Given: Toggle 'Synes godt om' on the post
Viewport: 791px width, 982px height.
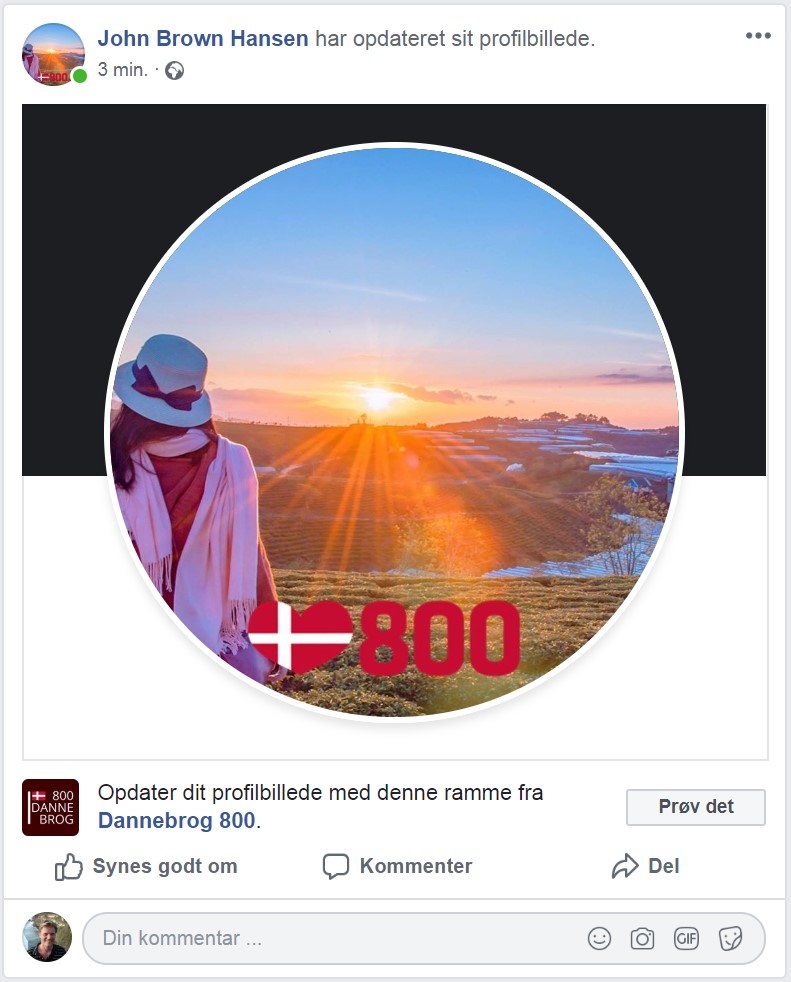Looking at the screenshot, I should 164,866.
